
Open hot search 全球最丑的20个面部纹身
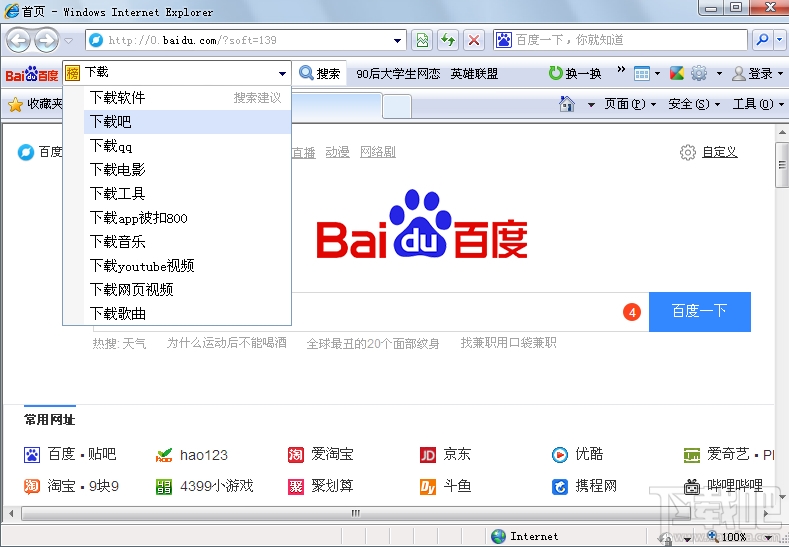tap(373, 344)
